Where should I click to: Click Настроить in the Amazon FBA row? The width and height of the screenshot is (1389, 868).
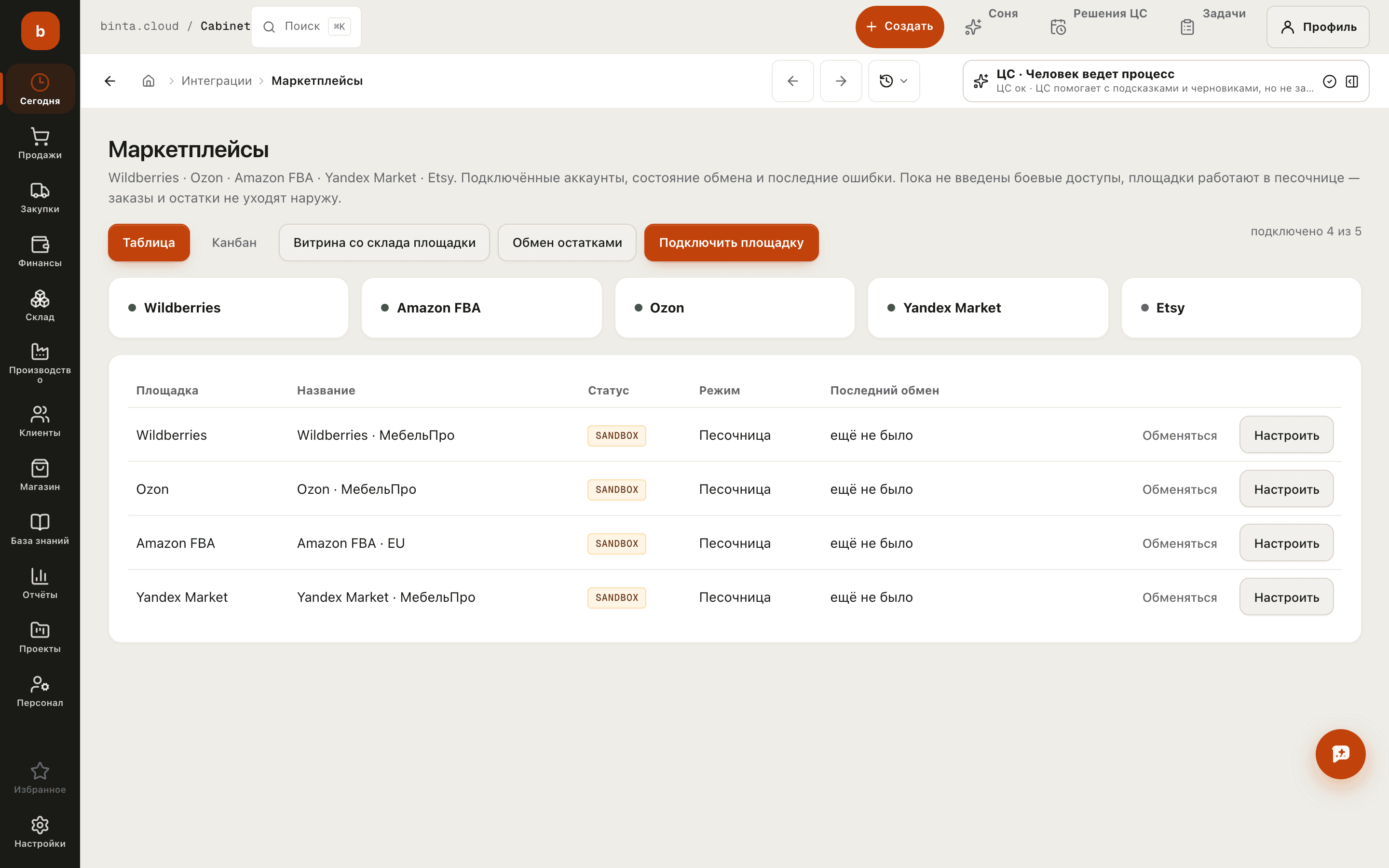tap(1286, 543)
